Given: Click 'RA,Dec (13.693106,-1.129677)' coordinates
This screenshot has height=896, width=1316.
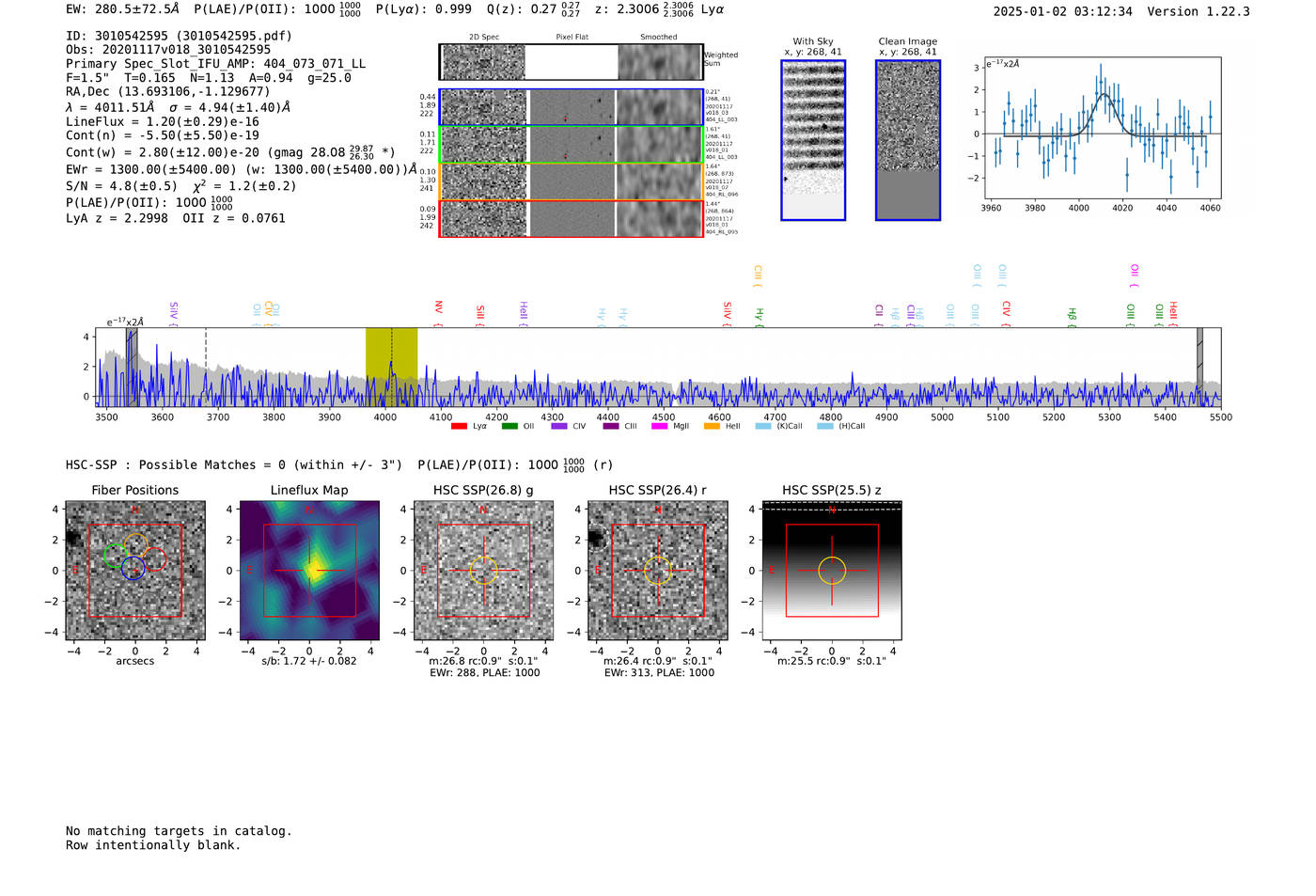Looking at the screenshot, I should [x=168, y=91].
